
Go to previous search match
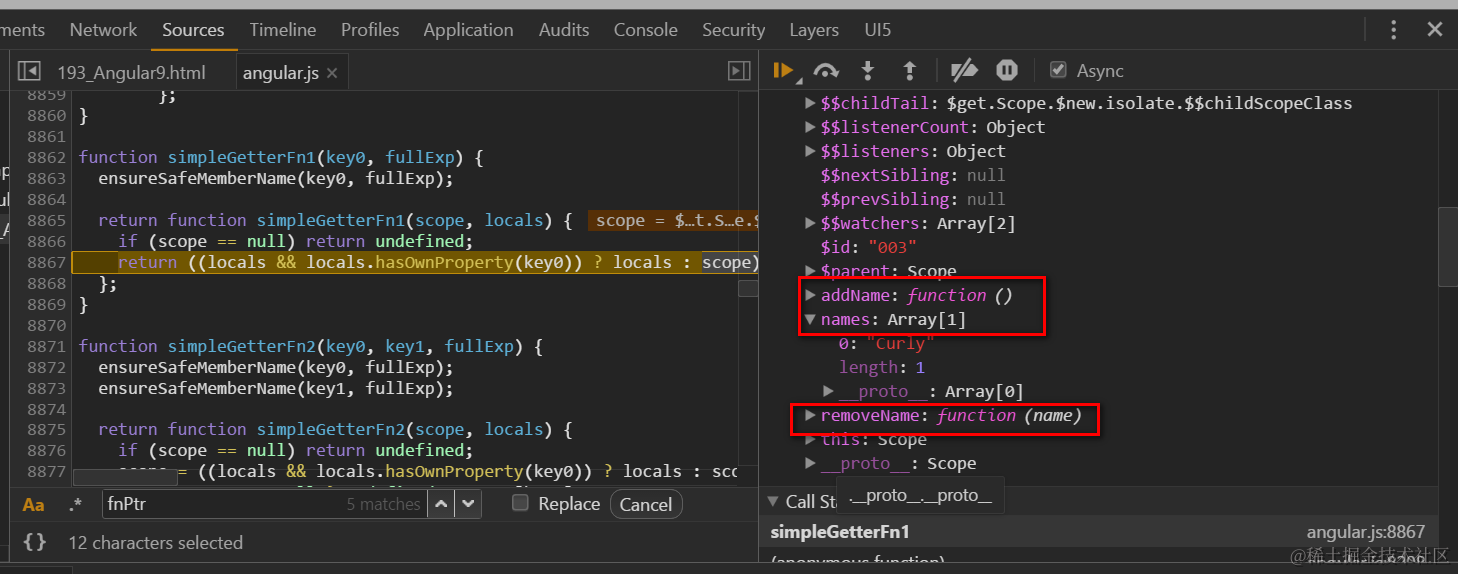pos(441,504)
